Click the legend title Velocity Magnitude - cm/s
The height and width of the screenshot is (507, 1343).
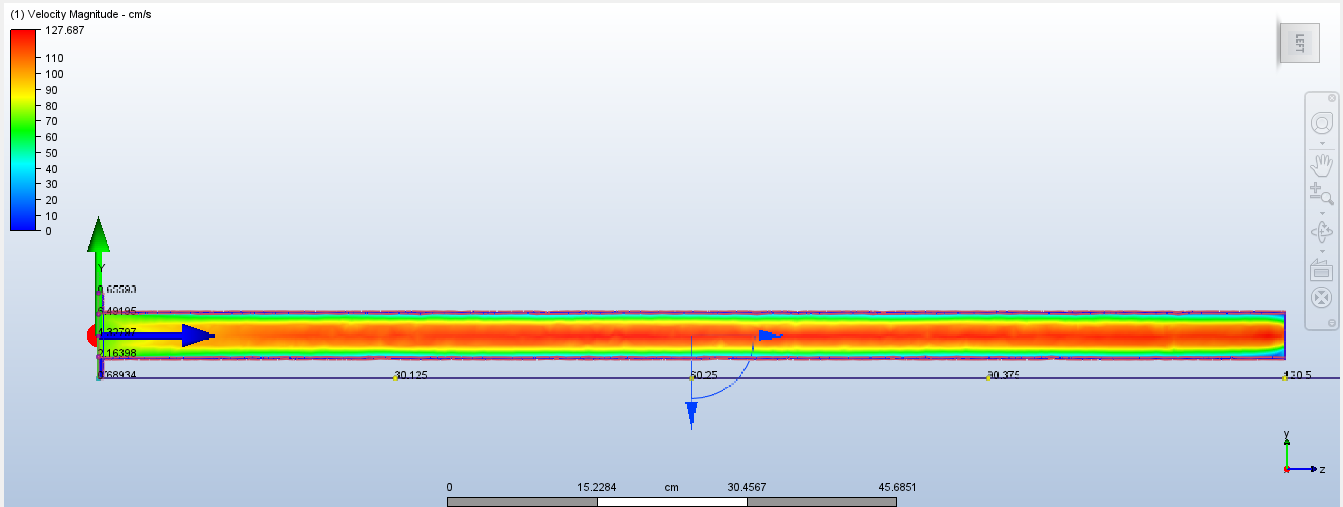point(81,15)
